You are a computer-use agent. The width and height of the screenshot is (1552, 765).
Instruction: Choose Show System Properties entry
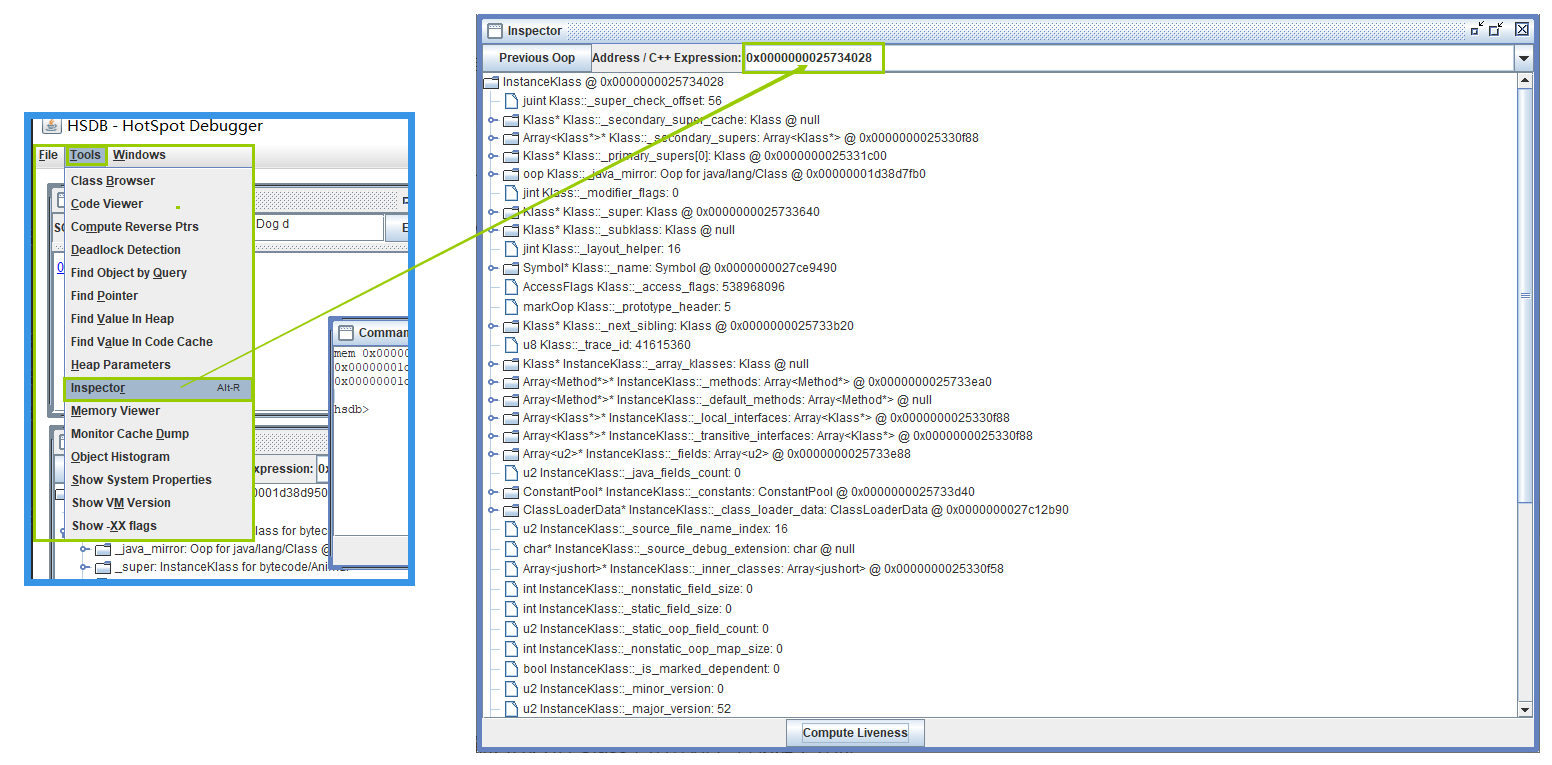[158, 480]
